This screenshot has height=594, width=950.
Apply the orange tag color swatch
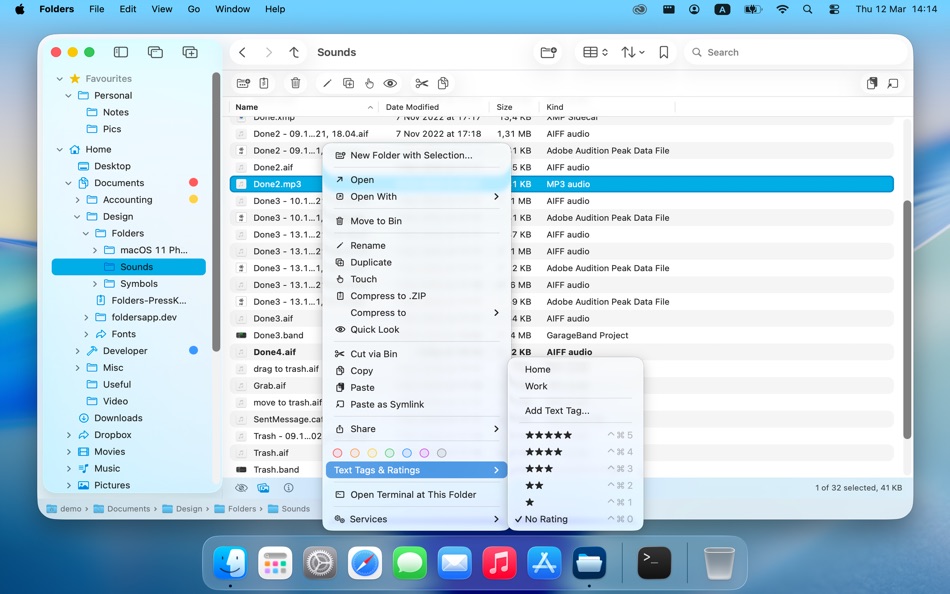click(x=355, y=453)
